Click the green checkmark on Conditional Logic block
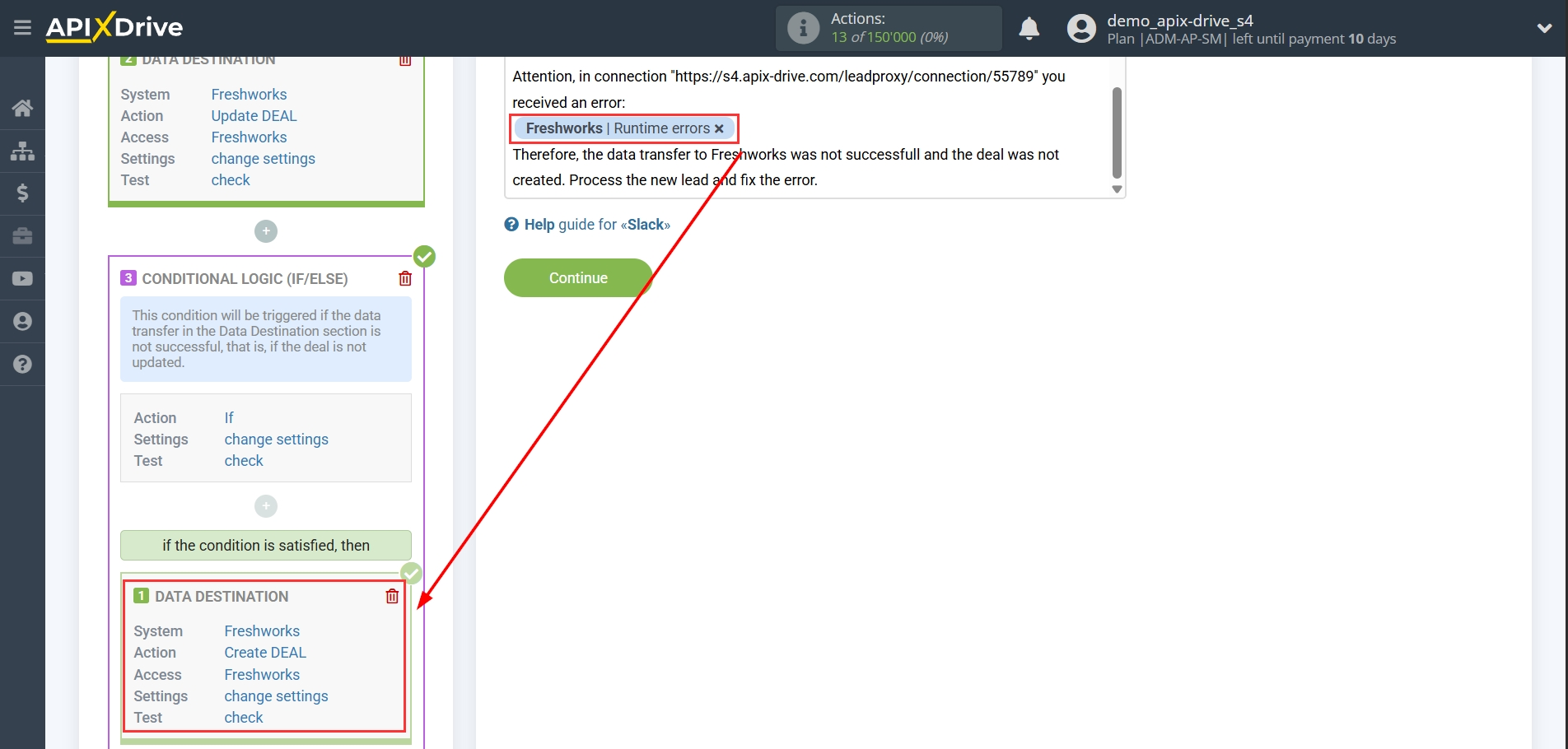1568x749 pixels. click(424, 257)
